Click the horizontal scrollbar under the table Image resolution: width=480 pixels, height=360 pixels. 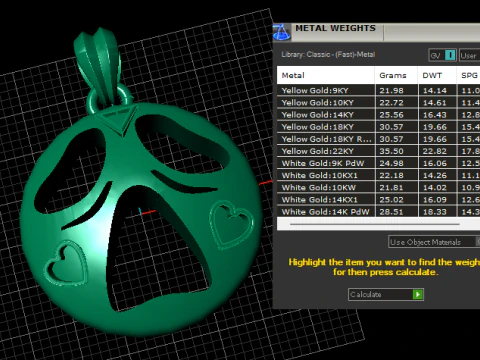click(x=375, y=224)
